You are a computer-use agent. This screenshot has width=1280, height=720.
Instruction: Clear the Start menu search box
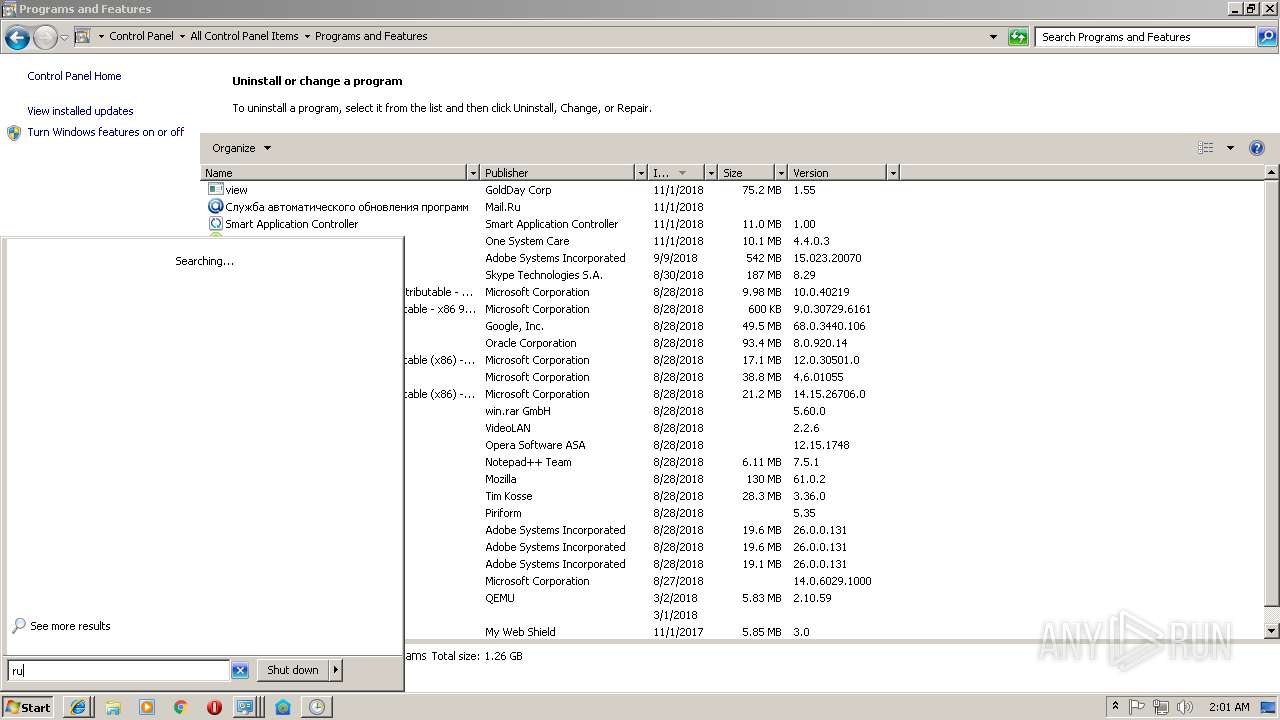(x=240, y=671)
